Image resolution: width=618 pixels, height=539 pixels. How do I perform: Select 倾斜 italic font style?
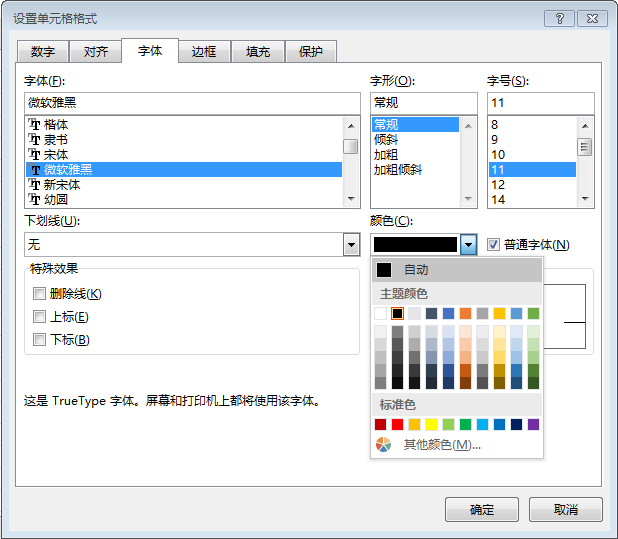point(415,139)
